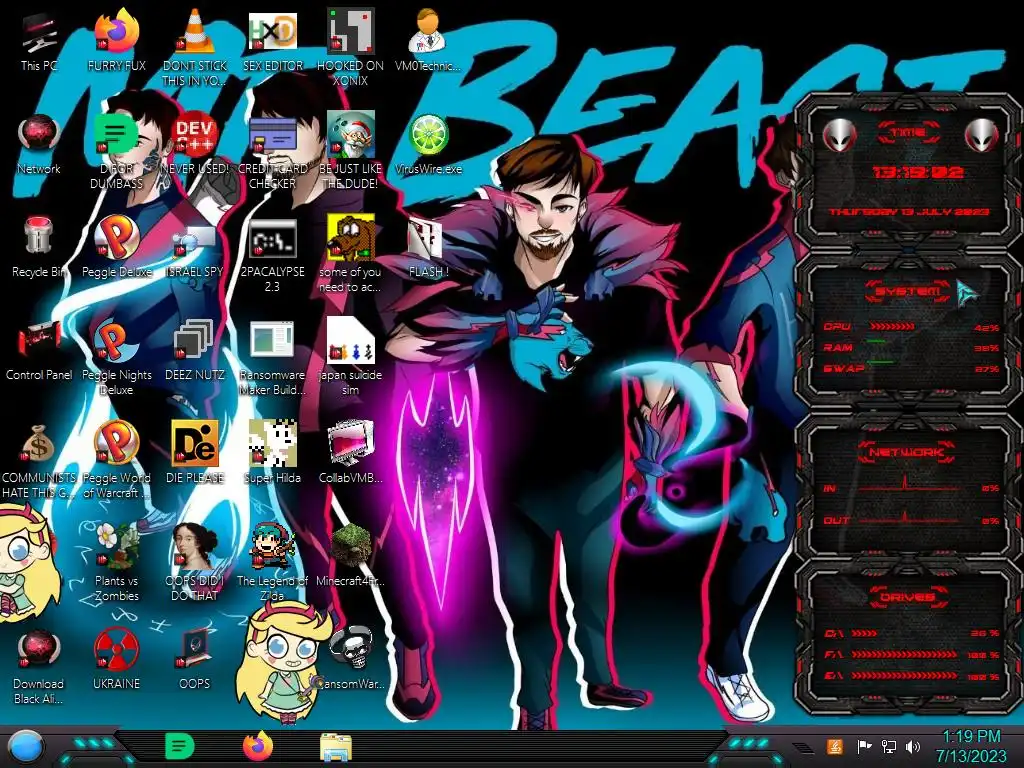Open Minecraft4Fr grass block icon
This screenshot has height=768, width=1024.
350,556
